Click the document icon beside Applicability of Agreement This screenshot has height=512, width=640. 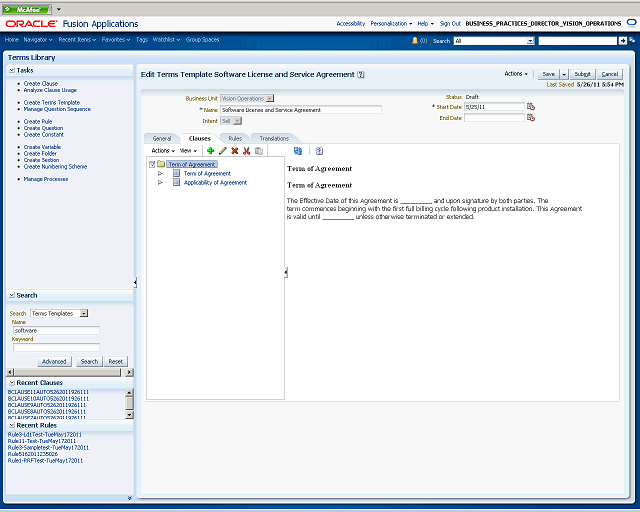[x=176, y=182]
